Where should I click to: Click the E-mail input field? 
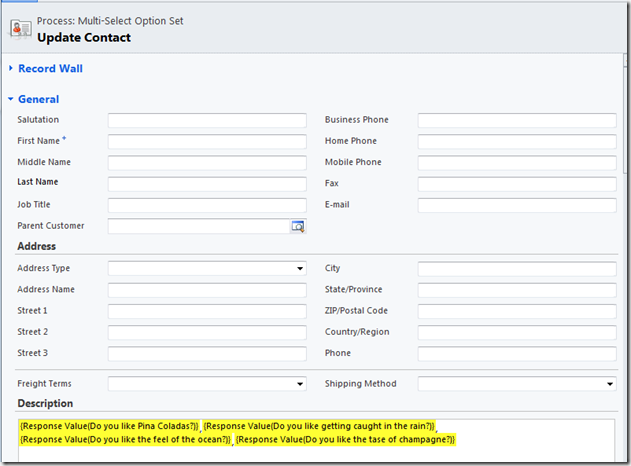point(517,205)
